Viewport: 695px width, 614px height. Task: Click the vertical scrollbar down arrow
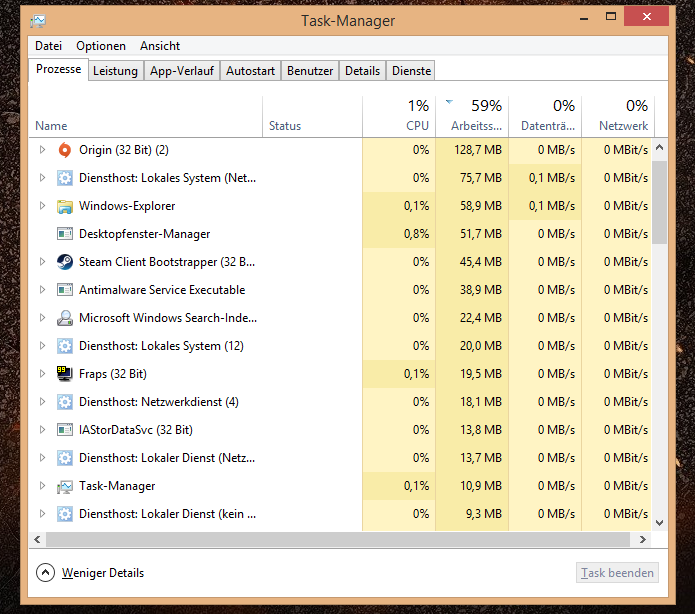[660, 523]
